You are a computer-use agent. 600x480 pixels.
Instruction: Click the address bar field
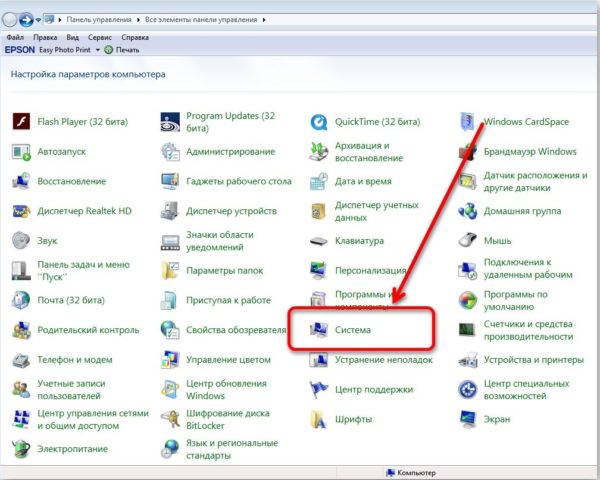tap(321, 20)
